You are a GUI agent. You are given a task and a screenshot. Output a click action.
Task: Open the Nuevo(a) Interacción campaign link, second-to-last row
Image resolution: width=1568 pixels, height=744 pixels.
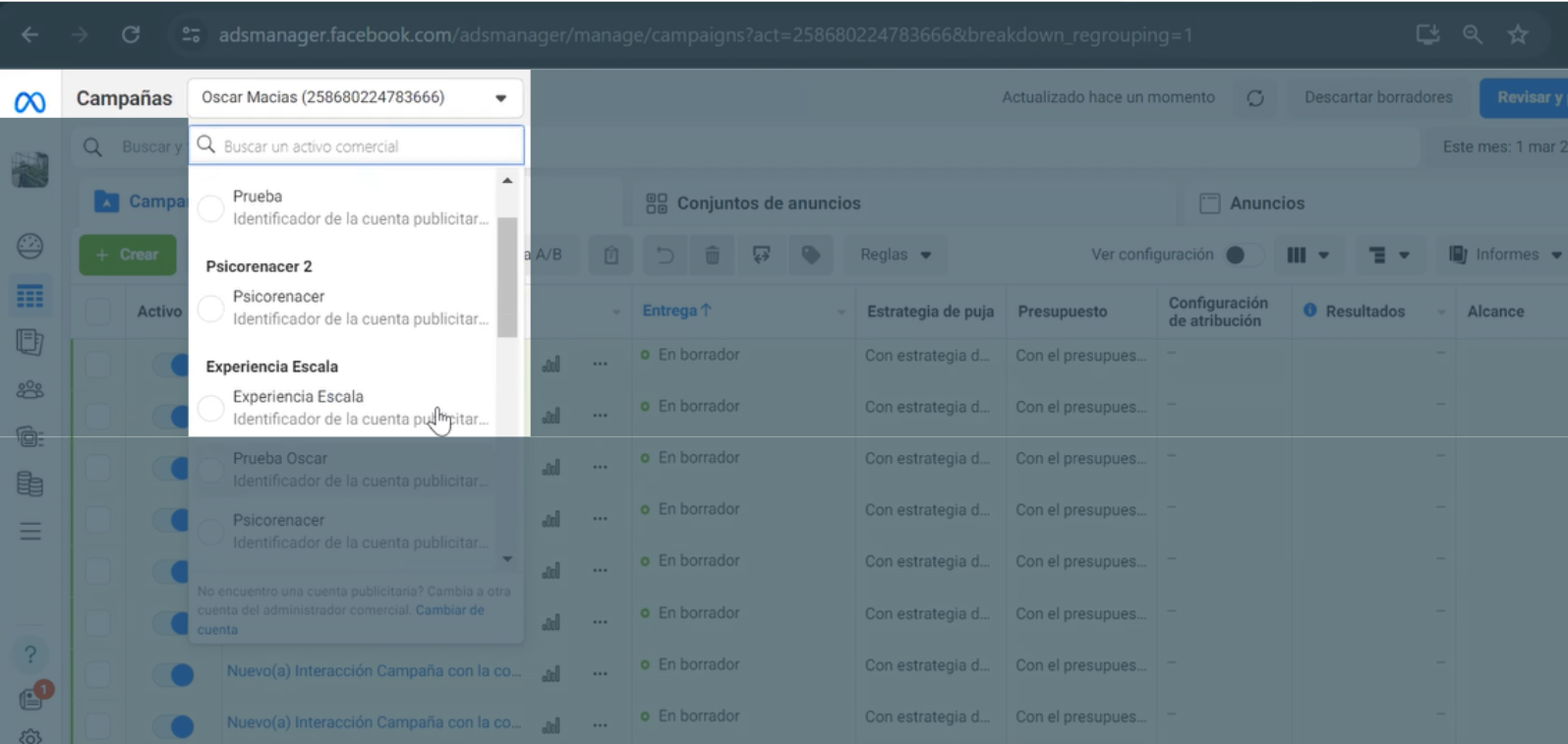374,671
